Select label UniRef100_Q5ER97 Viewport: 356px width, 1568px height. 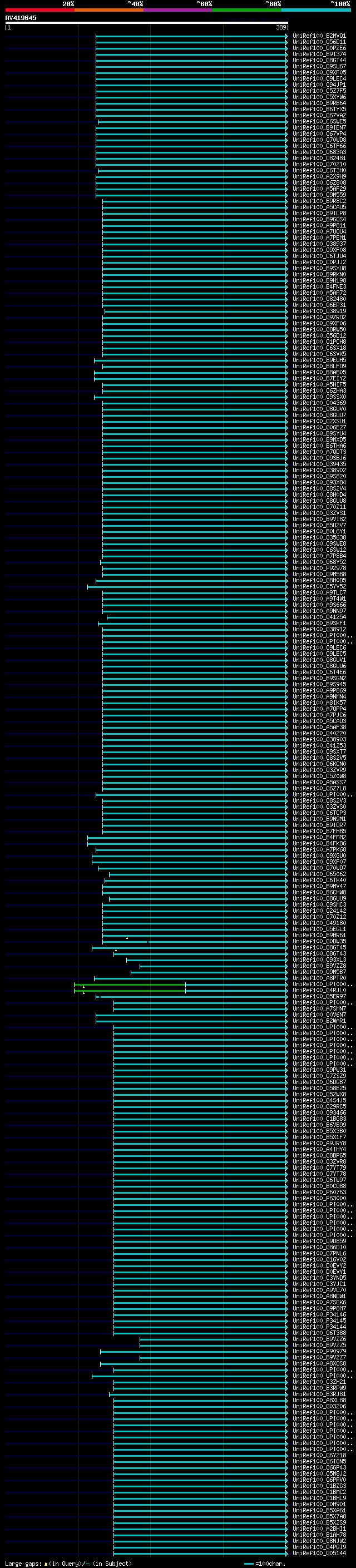(x=319, y=996)
